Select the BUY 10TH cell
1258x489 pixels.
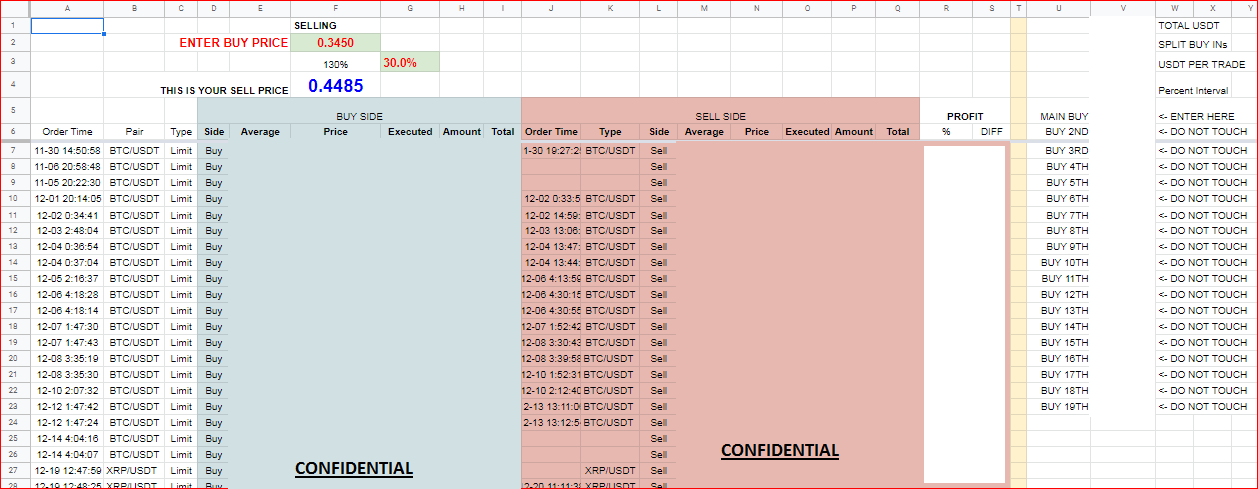(x=1065, y=262)
